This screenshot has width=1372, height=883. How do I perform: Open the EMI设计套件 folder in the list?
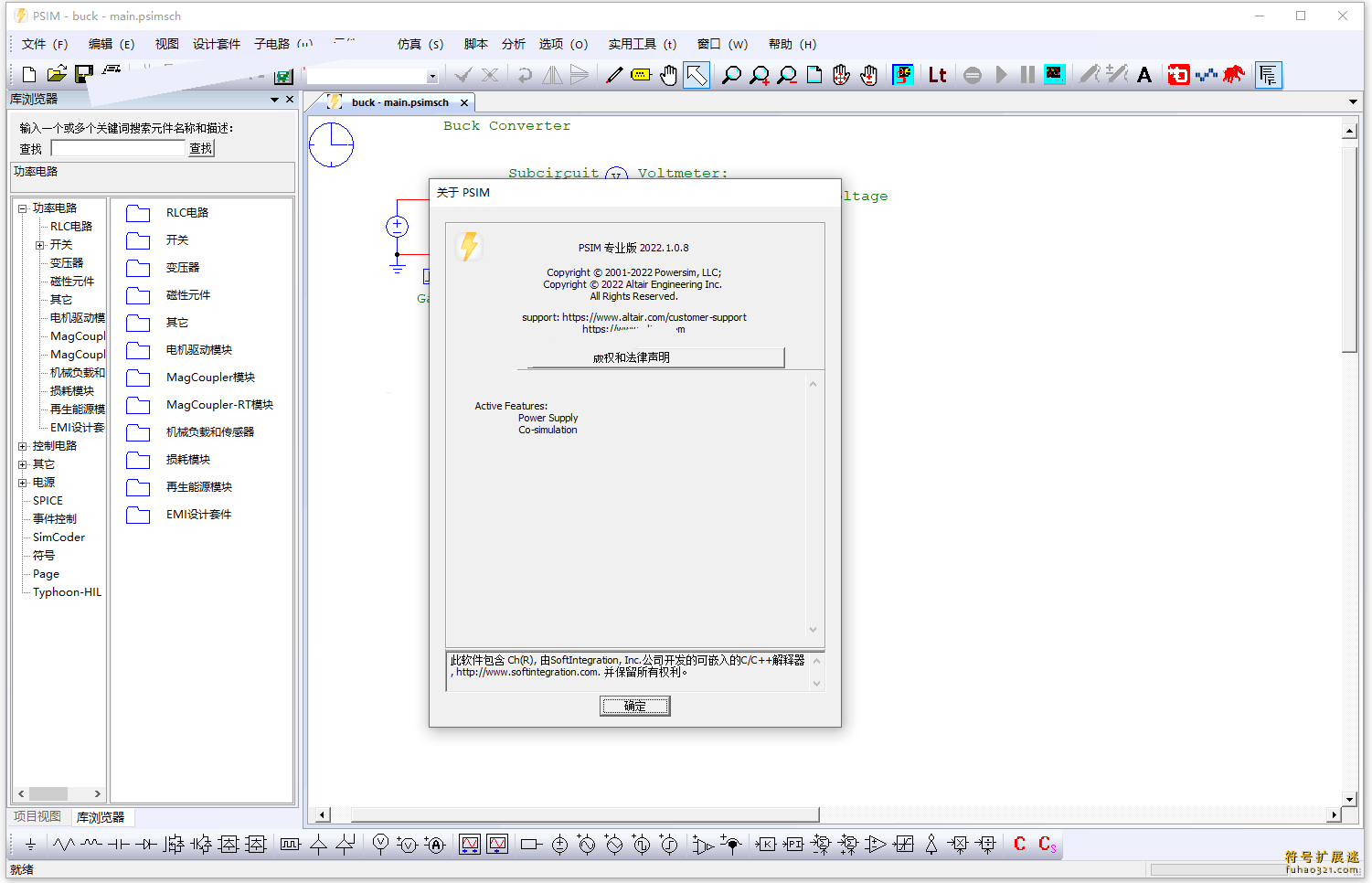(x=198, y=514)
